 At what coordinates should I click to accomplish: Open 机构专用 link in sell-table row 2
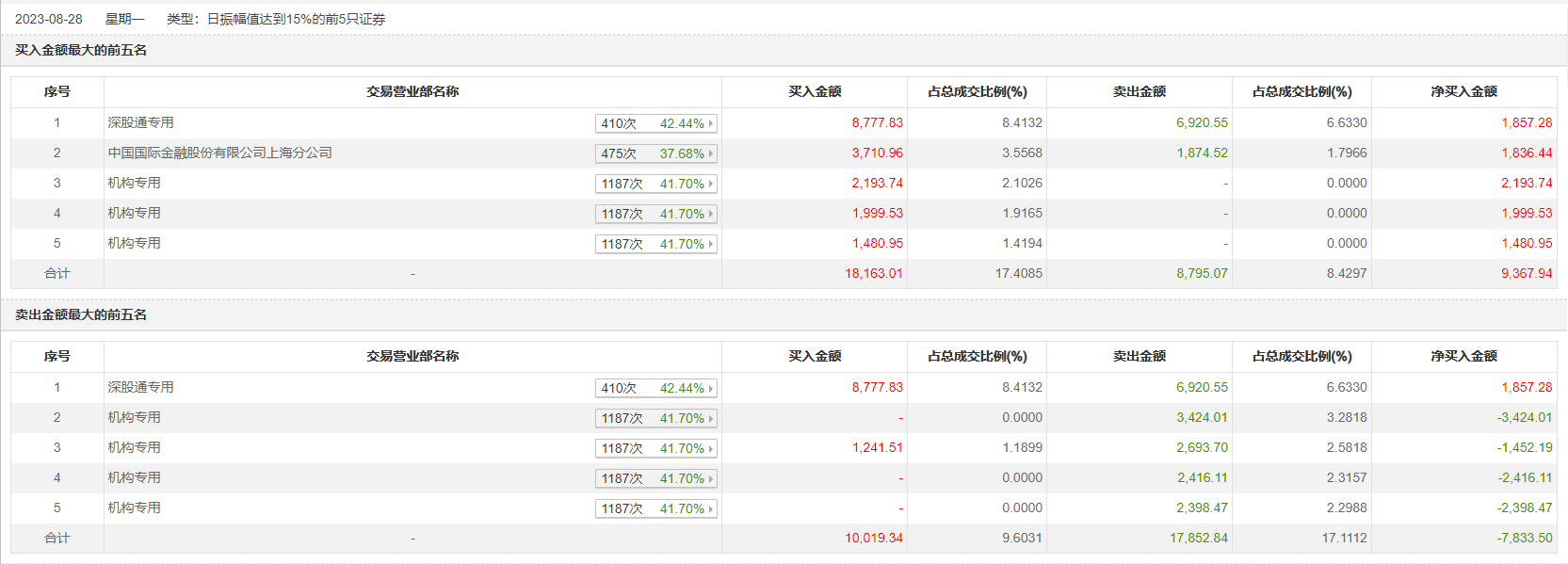click(x=134, y=417)
